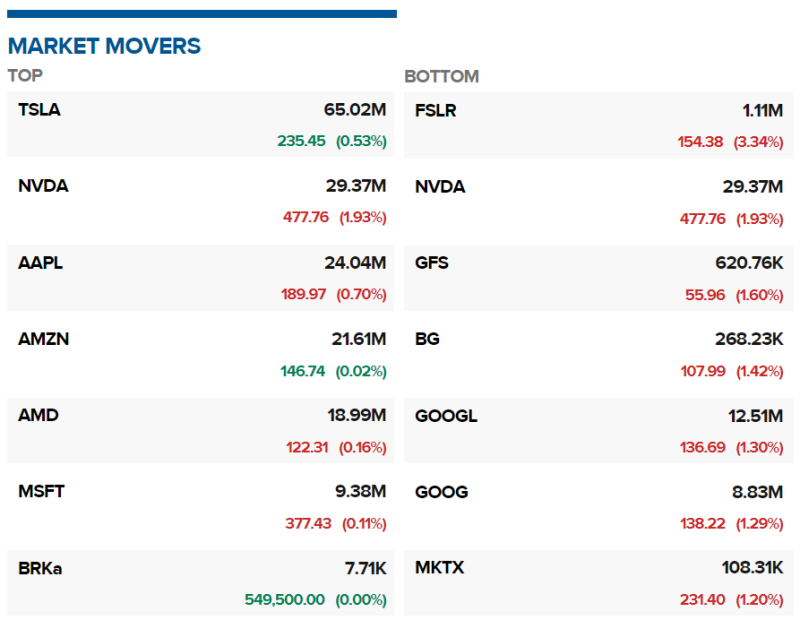Select BRKa price 549,500.00
This screenshot has width=800, height=620.
[x=285, y=600]
